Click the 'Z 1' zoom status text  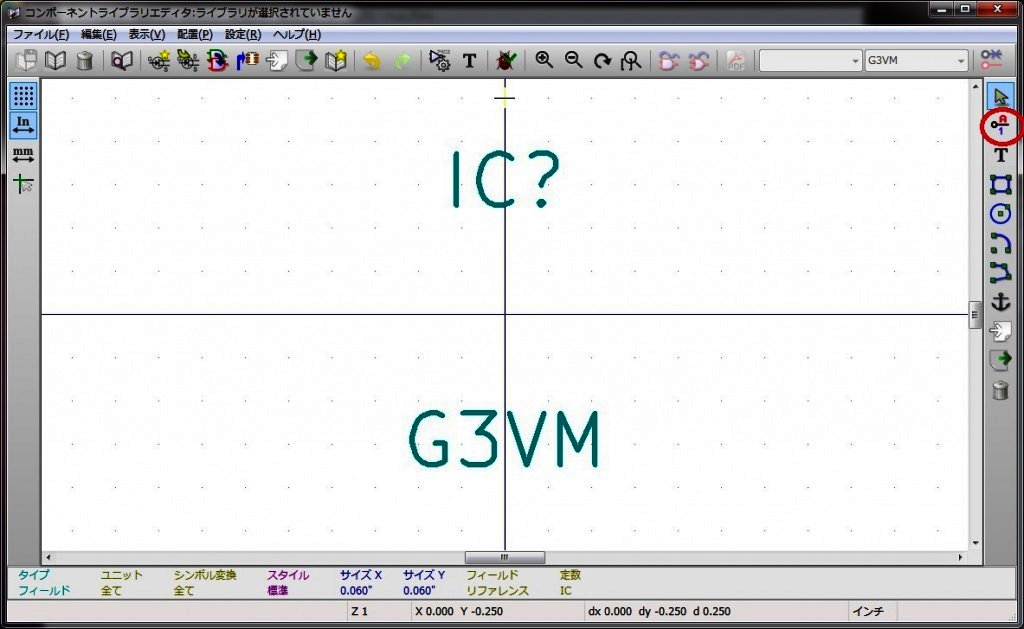359,611
